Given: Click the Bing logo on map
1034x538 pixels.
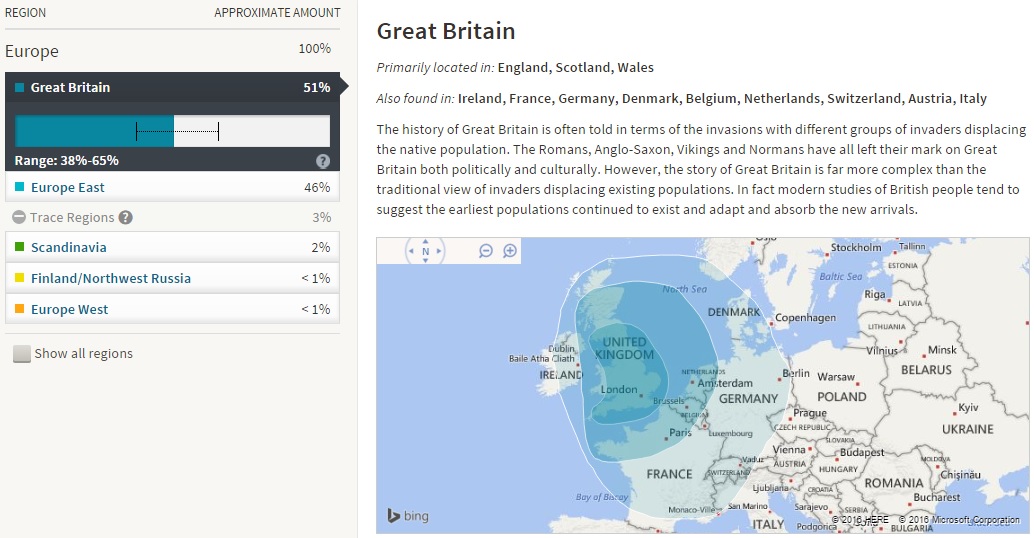Looking at the screenshot, I should point(408,516).
